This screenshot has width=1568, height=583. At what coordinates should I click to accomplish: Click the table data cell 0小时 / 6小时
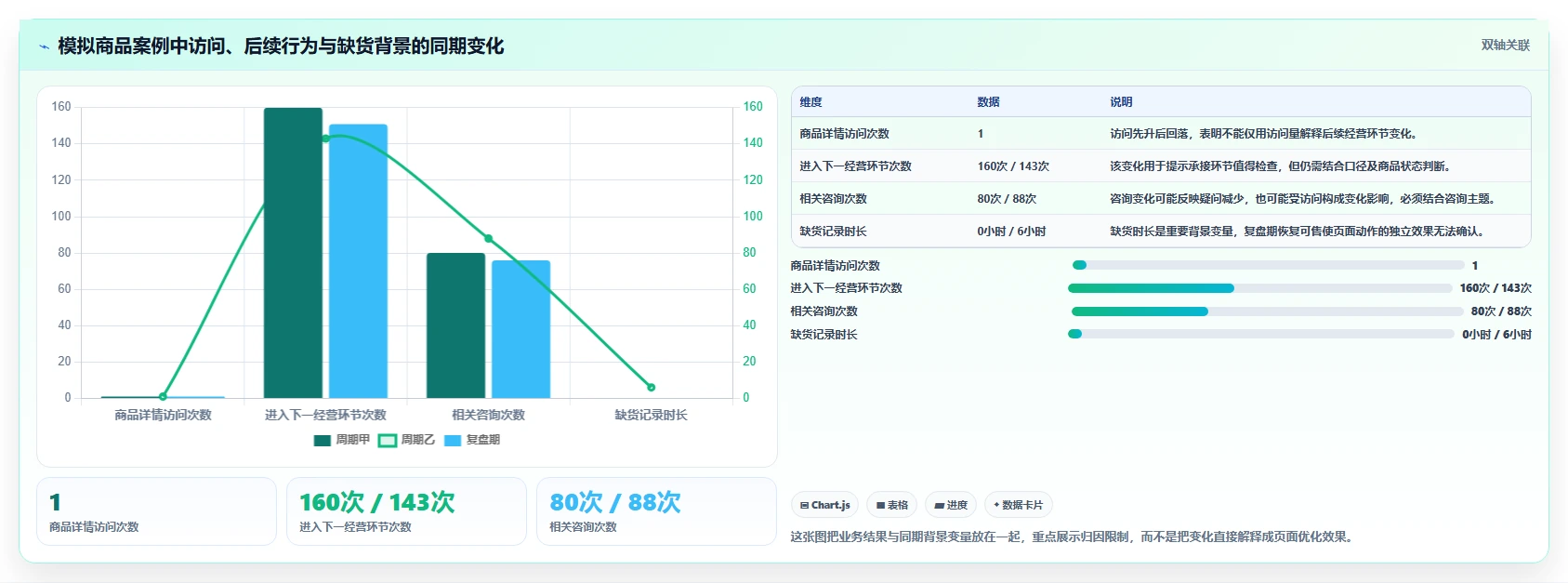tap(1011, 232)
